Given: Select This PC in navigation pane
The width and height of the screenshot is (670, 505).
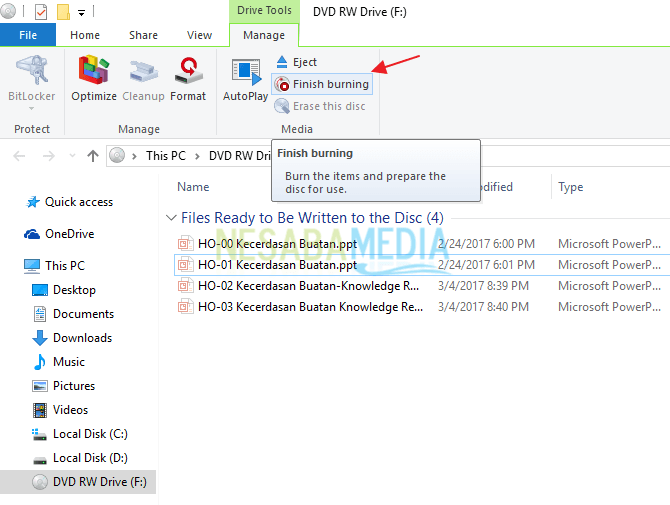Looking at the screenshot, I should pyautogui.click(x=65, y=265).
